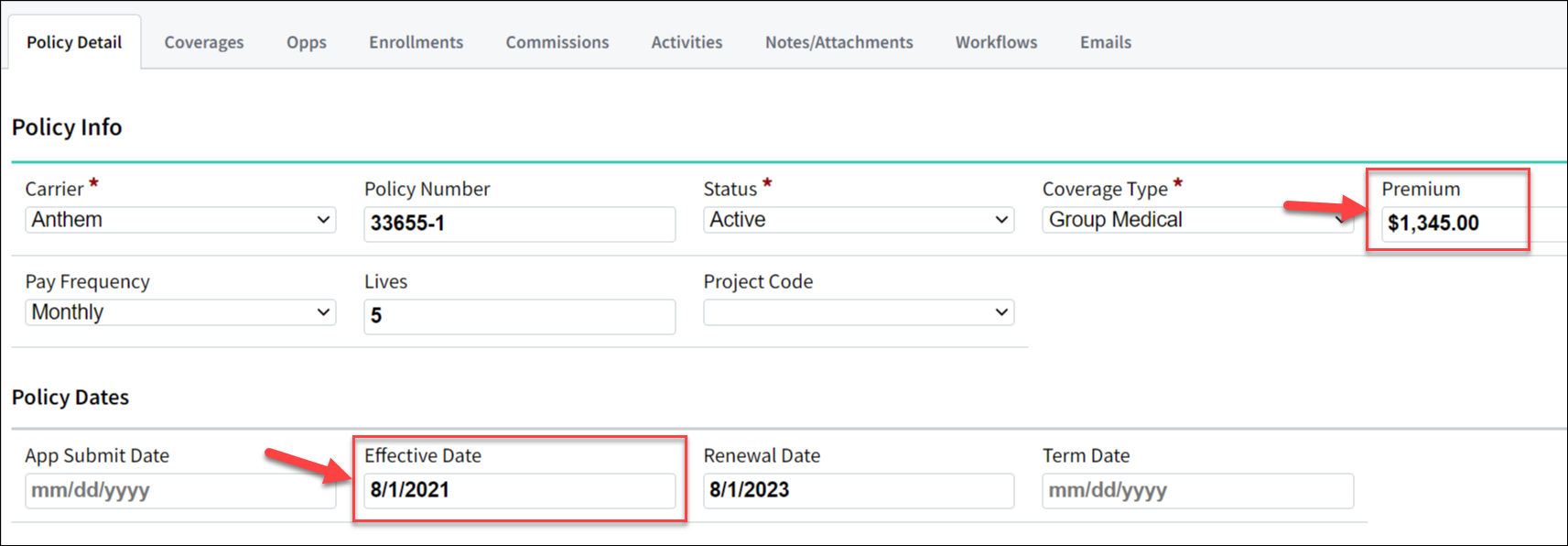Open the Pay Frequency dropdown showing Monthly

(180, 312)
